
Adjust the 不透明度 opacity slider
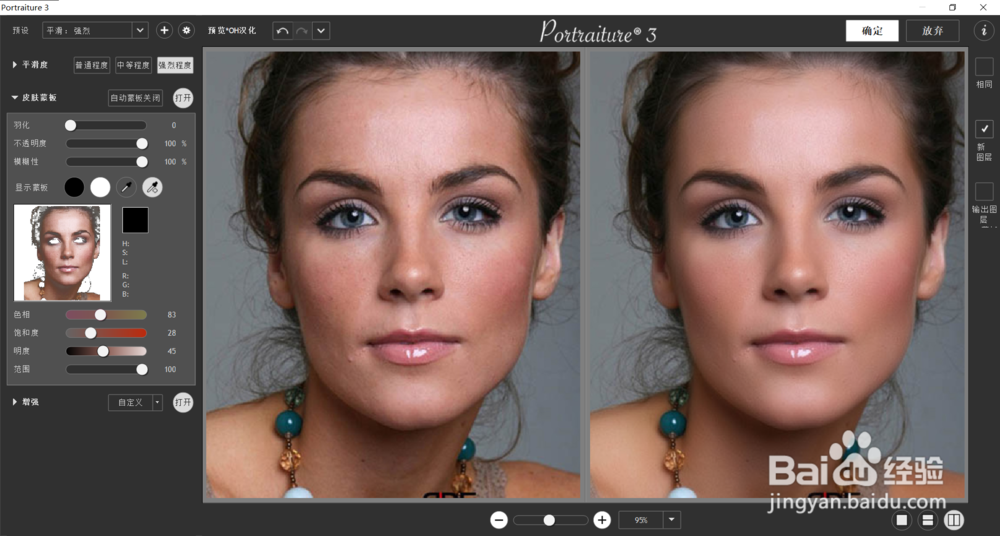(106, 144)
